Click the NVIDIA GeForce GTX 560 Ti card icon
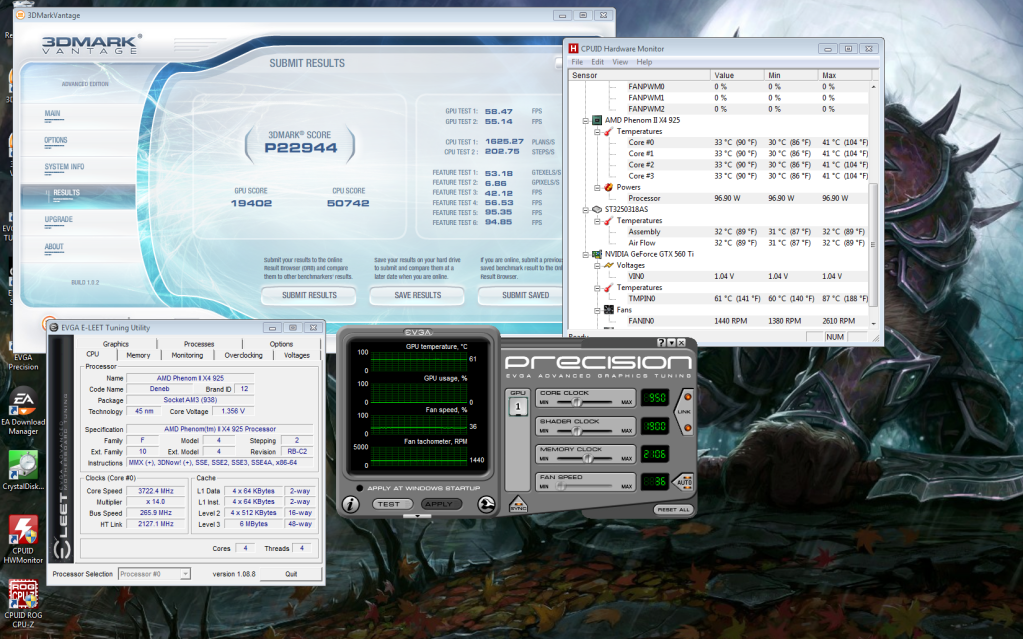Viewport: 1023px width, 639px height. (596, 254)
